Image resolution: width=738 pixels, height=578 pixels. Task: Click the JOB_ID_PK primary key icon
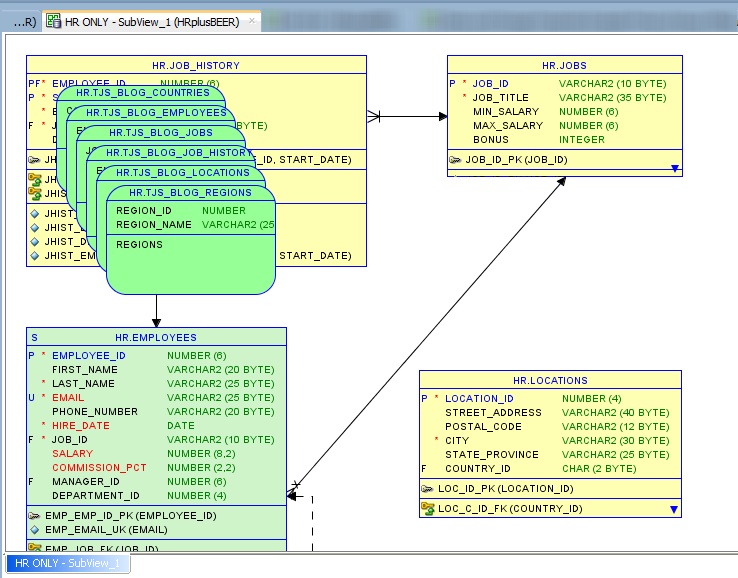[x=455, y=160]
